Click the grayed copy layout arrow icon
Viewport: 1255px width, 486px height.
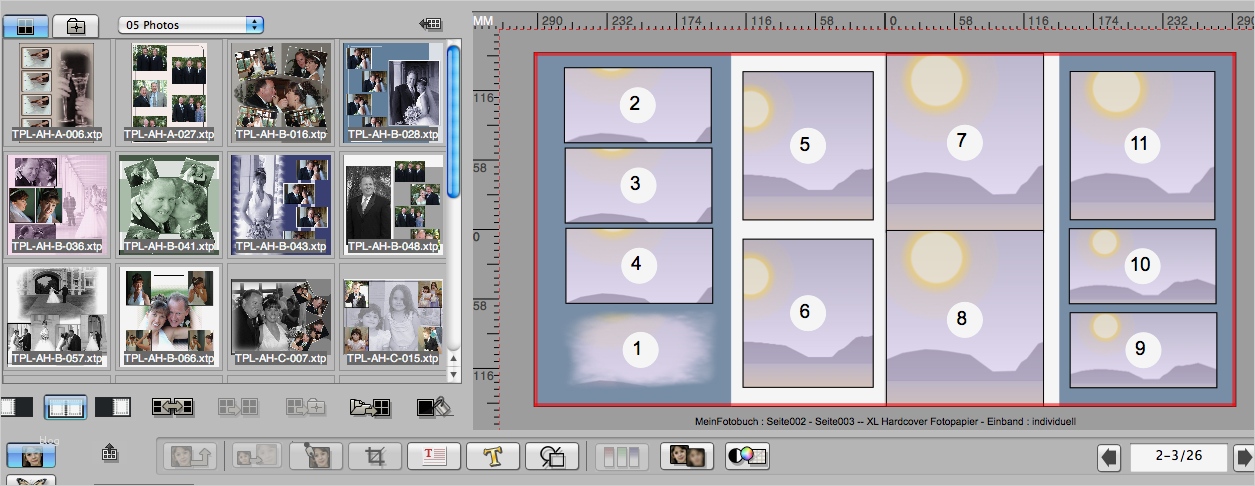238,407
